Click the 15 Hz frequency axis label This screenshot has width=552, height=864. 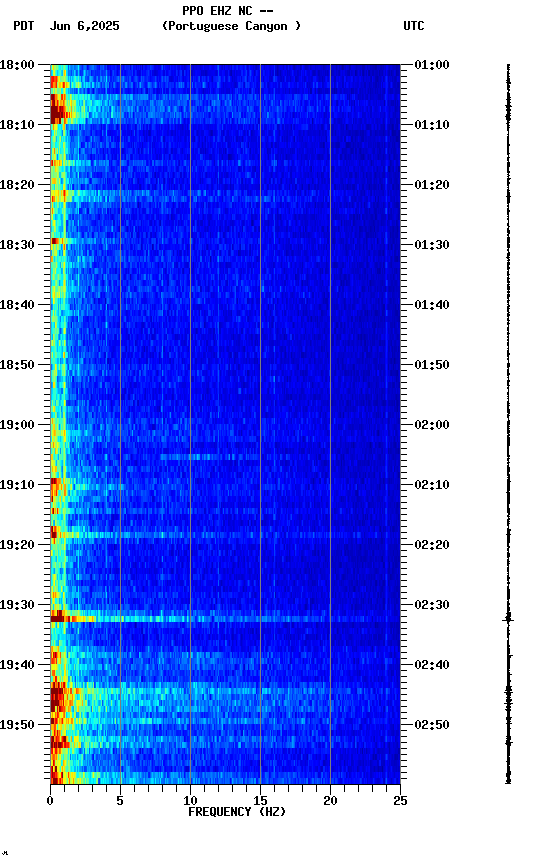click(x=260, y=801)
